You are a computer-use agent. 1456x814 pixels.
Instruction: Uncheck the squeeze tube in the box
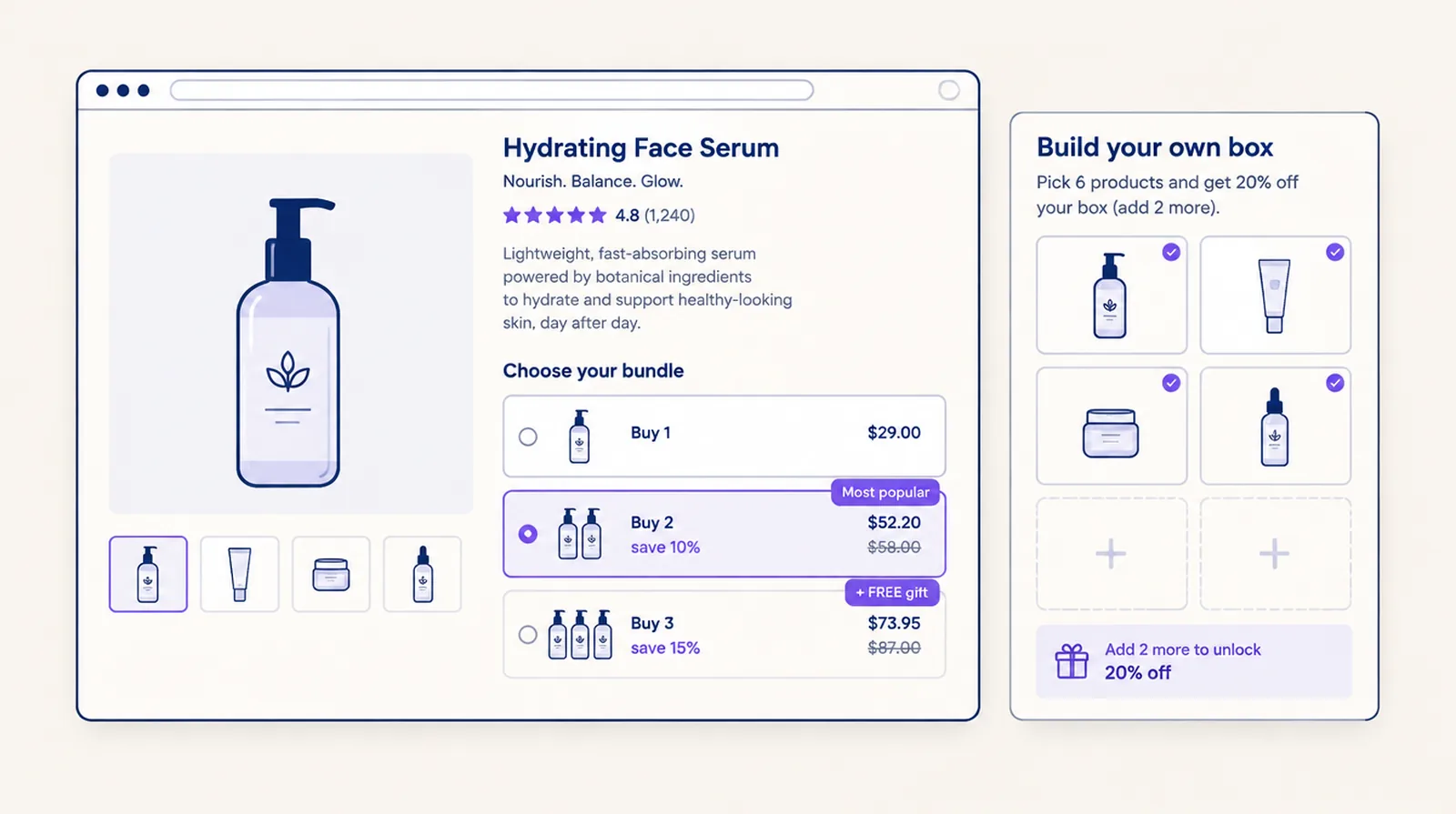(x=1335, y=252)
